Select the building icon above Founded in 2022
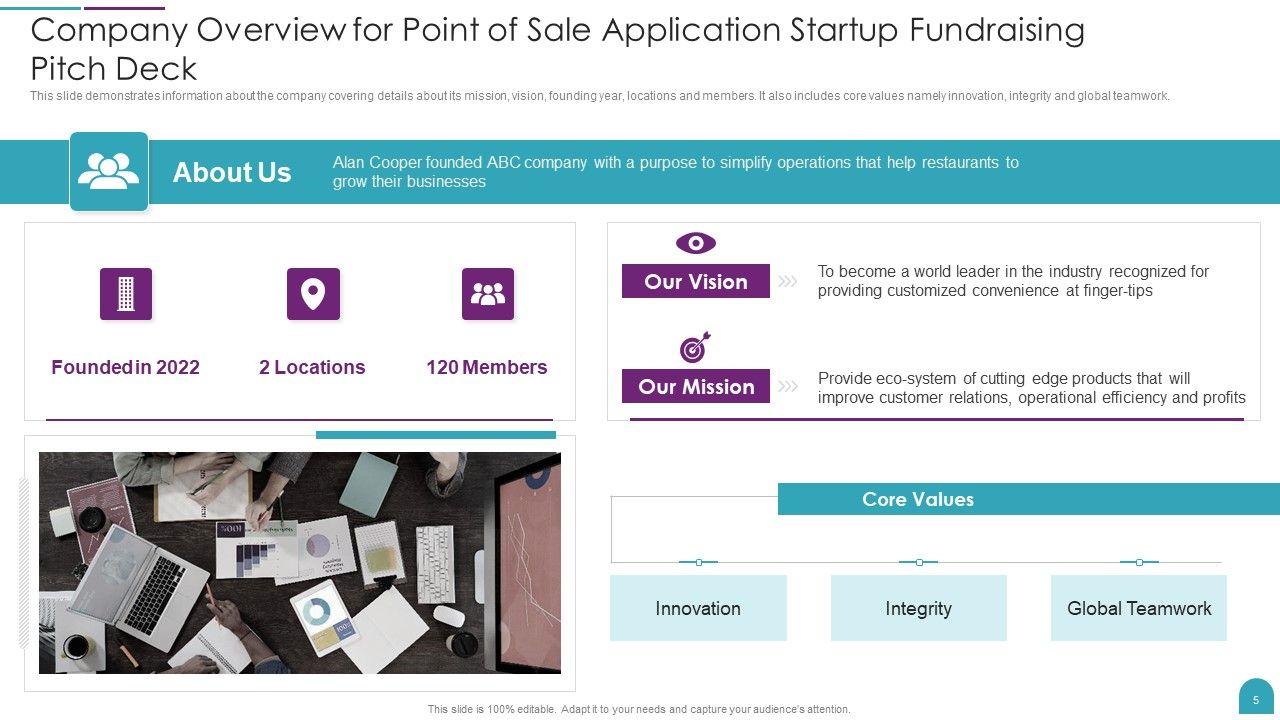 click(126, 294)
